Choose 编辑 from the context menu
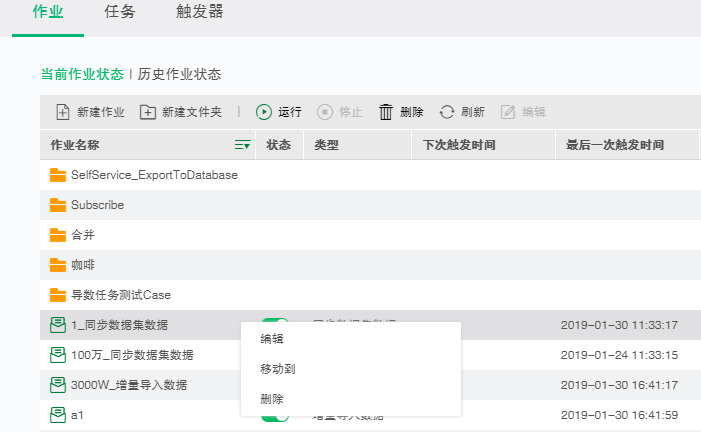The height and width of the screenshot is (432, 701). (x=271, y=338)
